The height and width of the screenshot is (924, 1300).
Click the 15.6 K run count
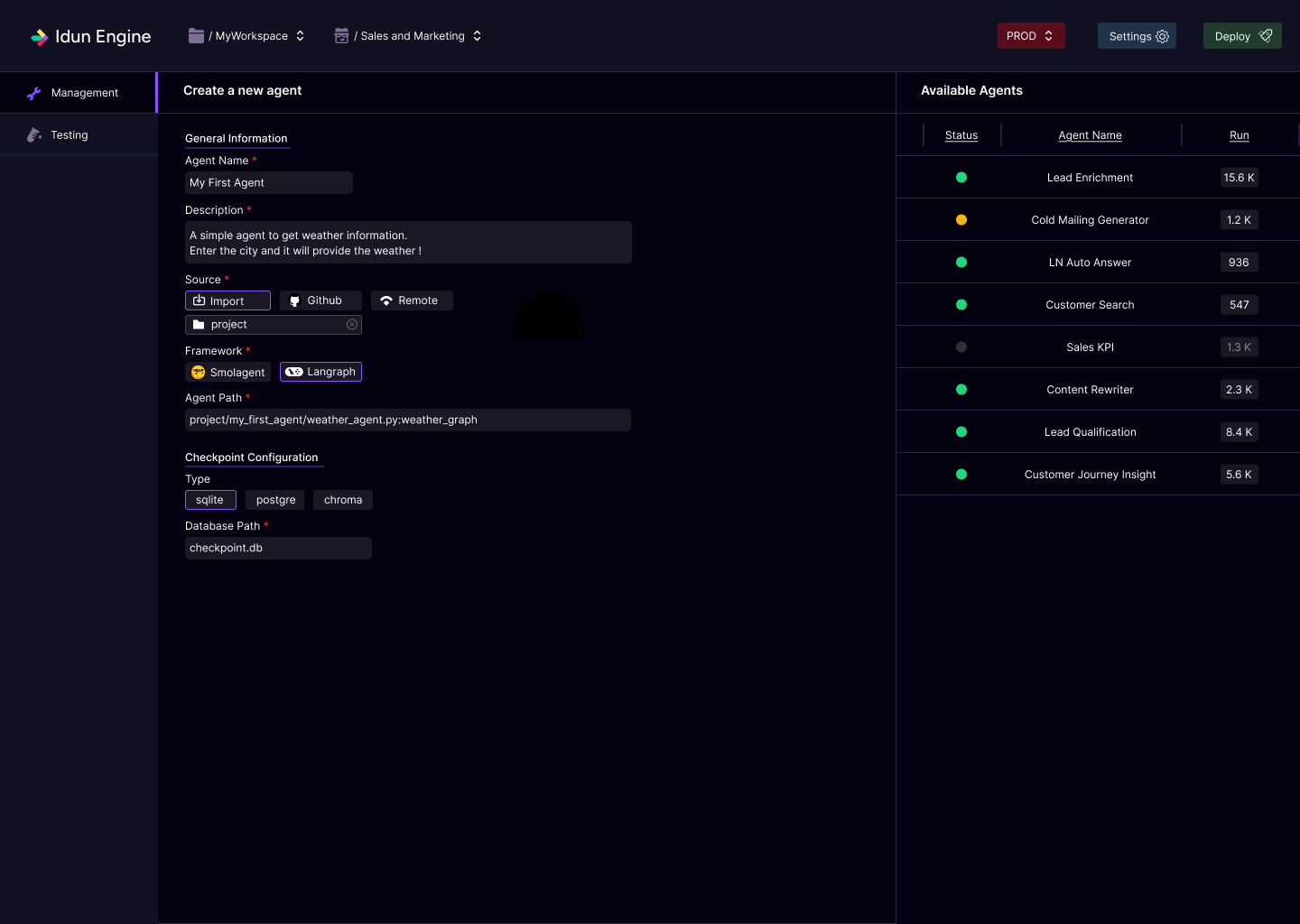coord(1240,178)
